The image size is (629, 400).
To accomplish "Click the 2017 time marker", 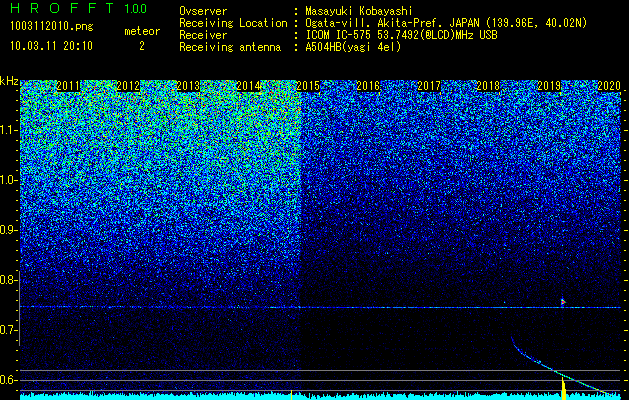I will click(428, 86).
